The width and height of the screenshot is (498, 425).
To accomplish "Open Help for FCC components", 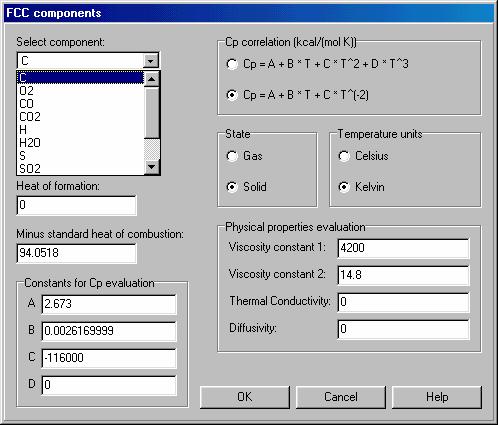I will tap(437, 397).
